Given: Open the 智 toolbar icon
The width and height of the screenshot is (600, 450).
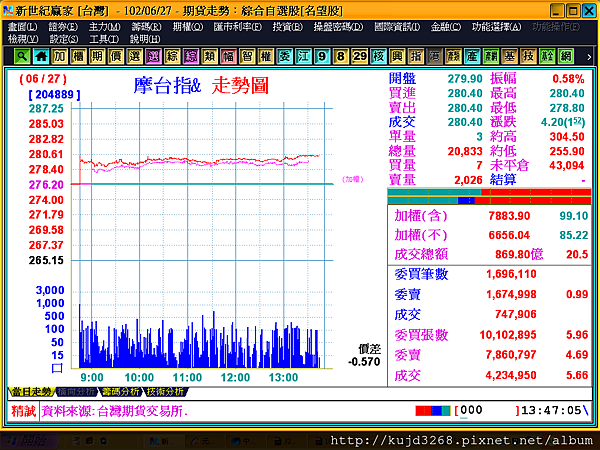Looking at the screenshot, I should (x=247, y=56).
